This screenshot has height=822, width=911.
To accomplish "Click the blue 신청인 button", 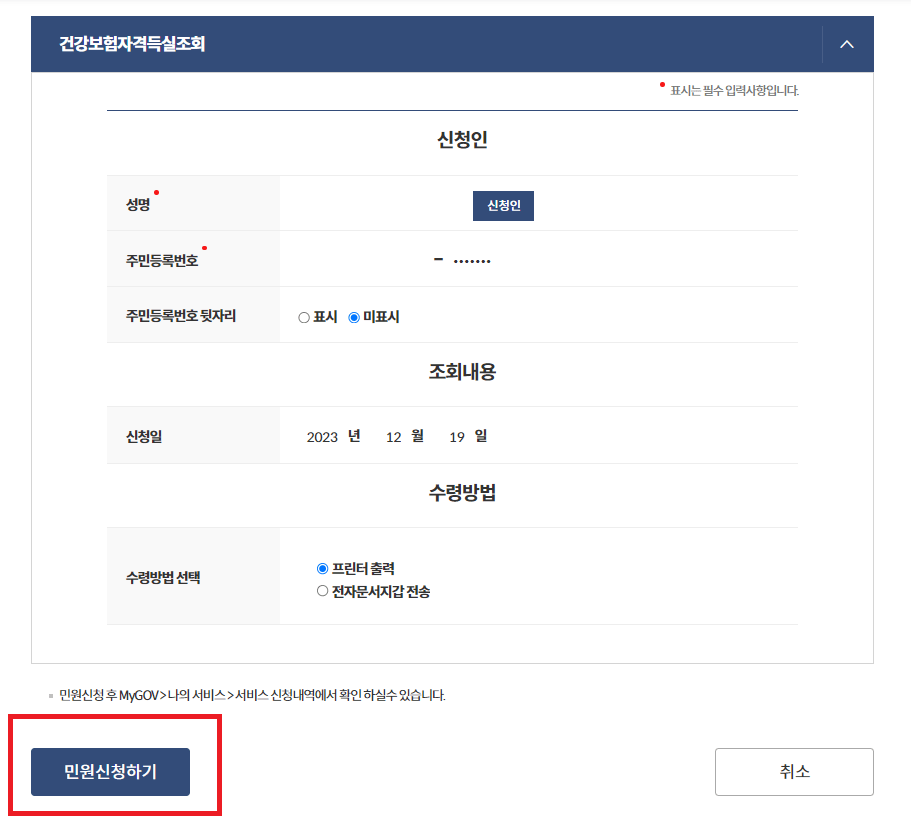I will pyautogui.click(x=503, y=205).
